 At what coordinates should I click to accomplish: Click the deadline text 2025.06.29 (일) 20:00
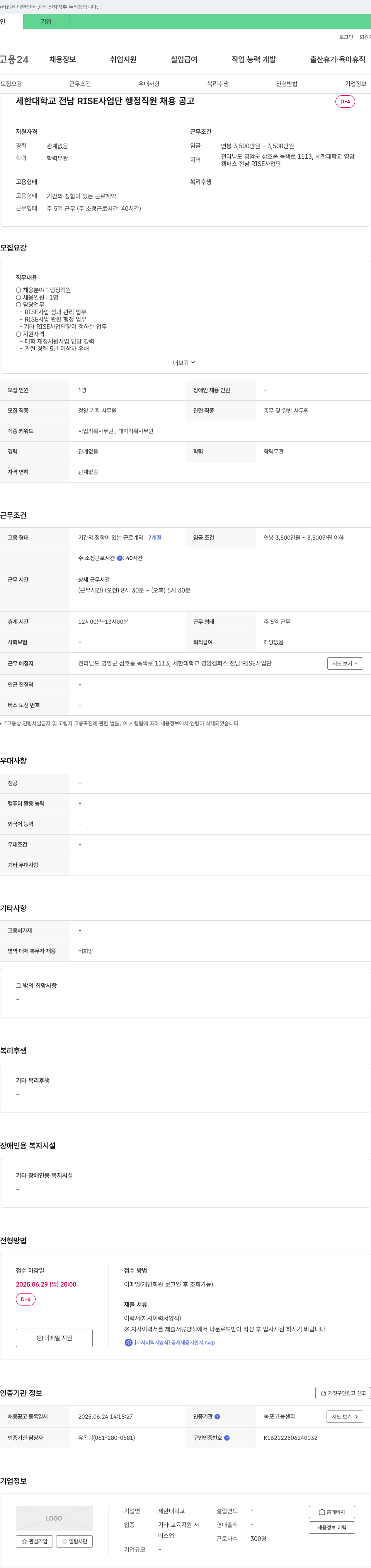(46, 1284)
